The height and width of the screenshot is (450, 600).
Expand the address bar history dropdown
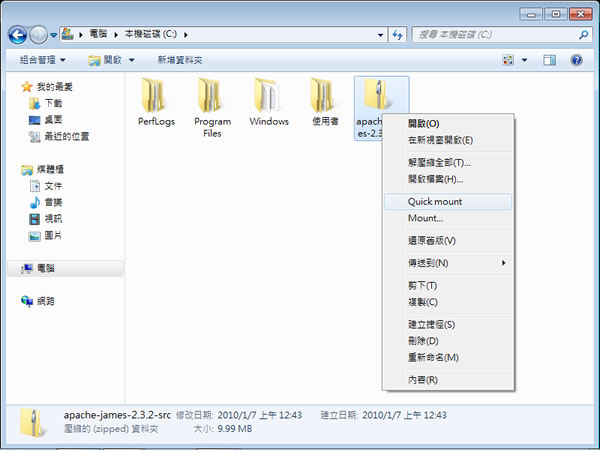380,35
